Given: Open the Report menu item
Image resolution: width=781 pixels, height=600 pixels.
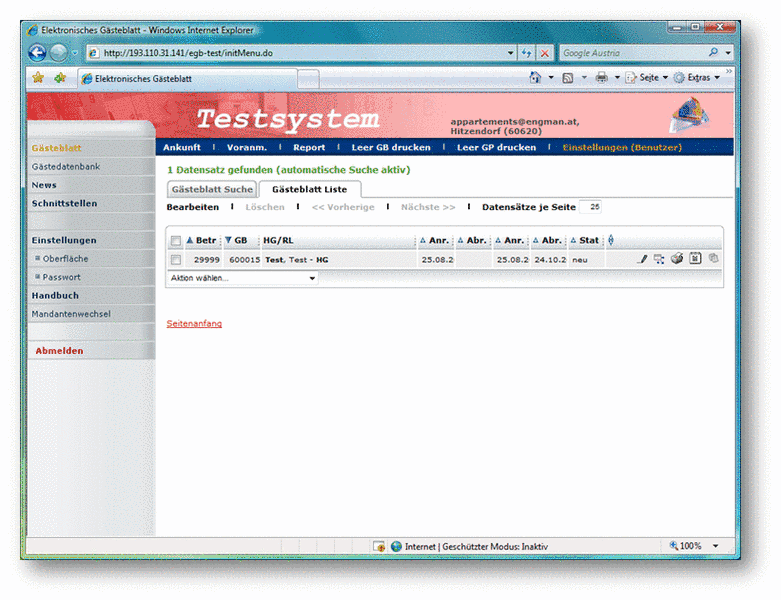Looking at the screenshot, I should coord(309,147).
